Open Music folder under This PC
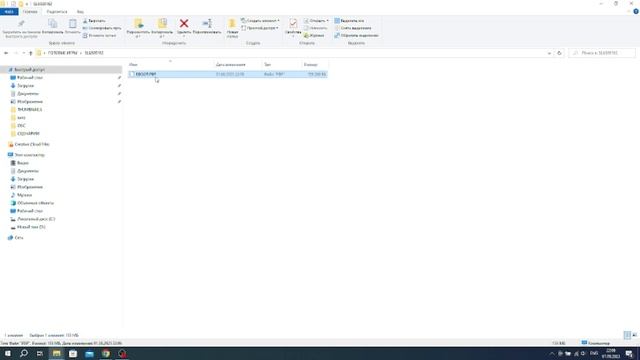640x360 pixels. click(24, 195)
